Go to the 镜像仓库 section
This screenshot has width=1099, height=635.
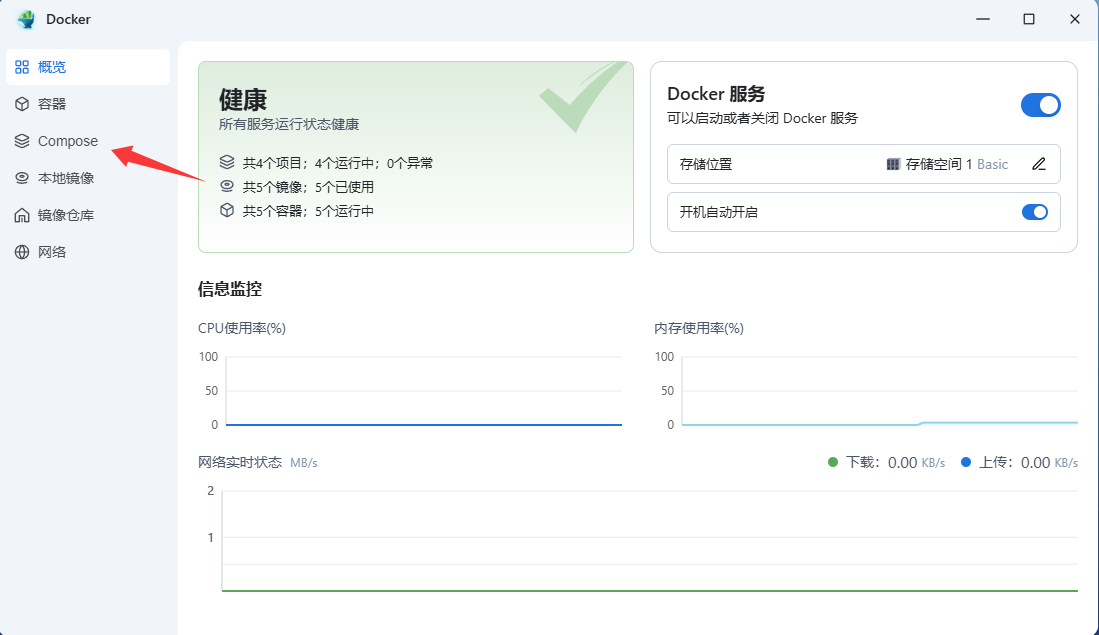66,215
